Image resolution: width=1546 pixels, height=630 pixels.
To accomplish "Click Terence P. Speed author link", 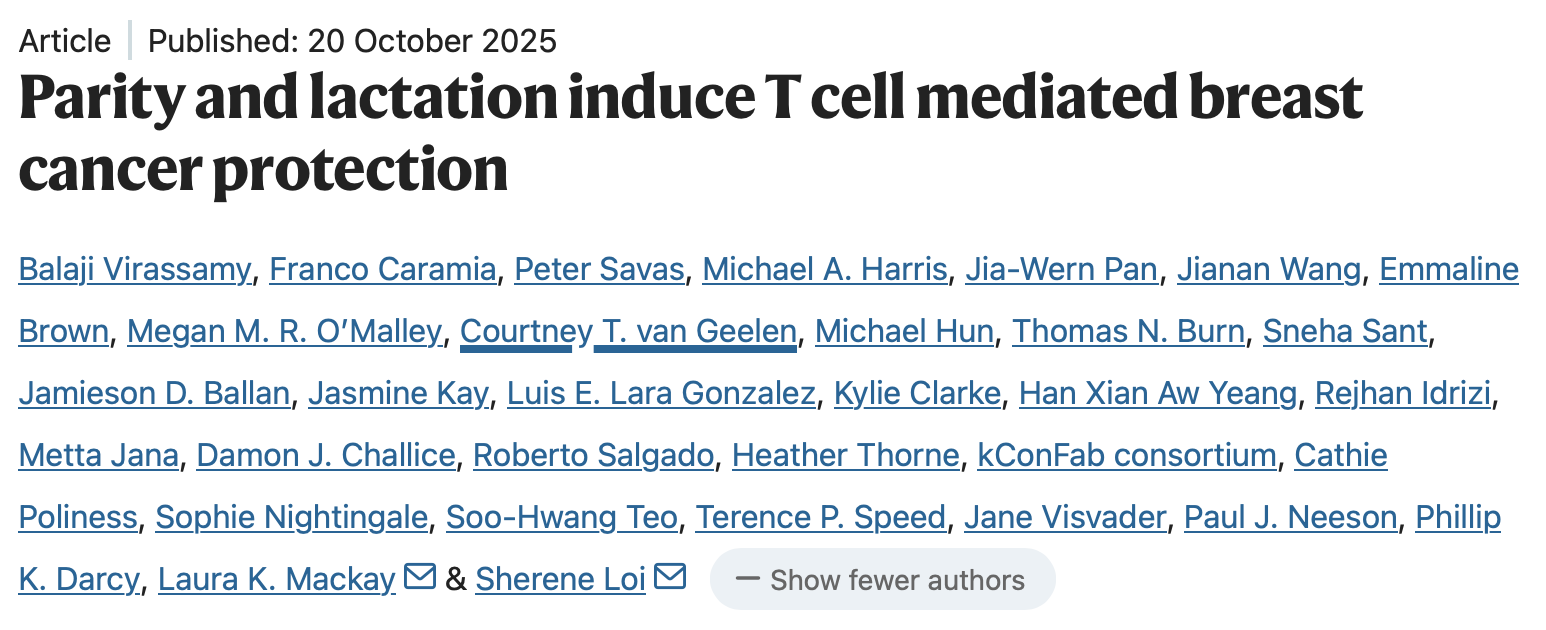I will pos(821,517).
